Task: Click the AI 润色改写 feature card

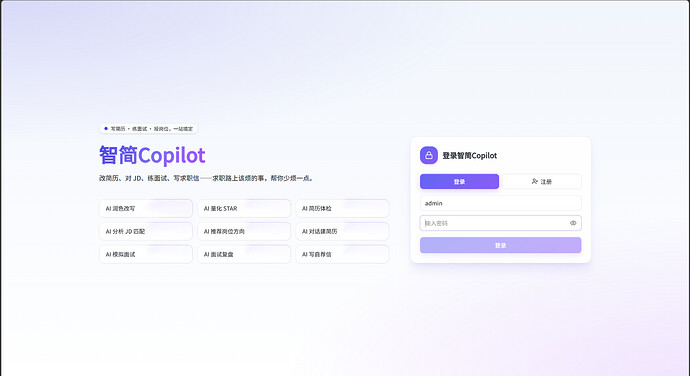Action: pyautogui.click(x=146, y=208)
